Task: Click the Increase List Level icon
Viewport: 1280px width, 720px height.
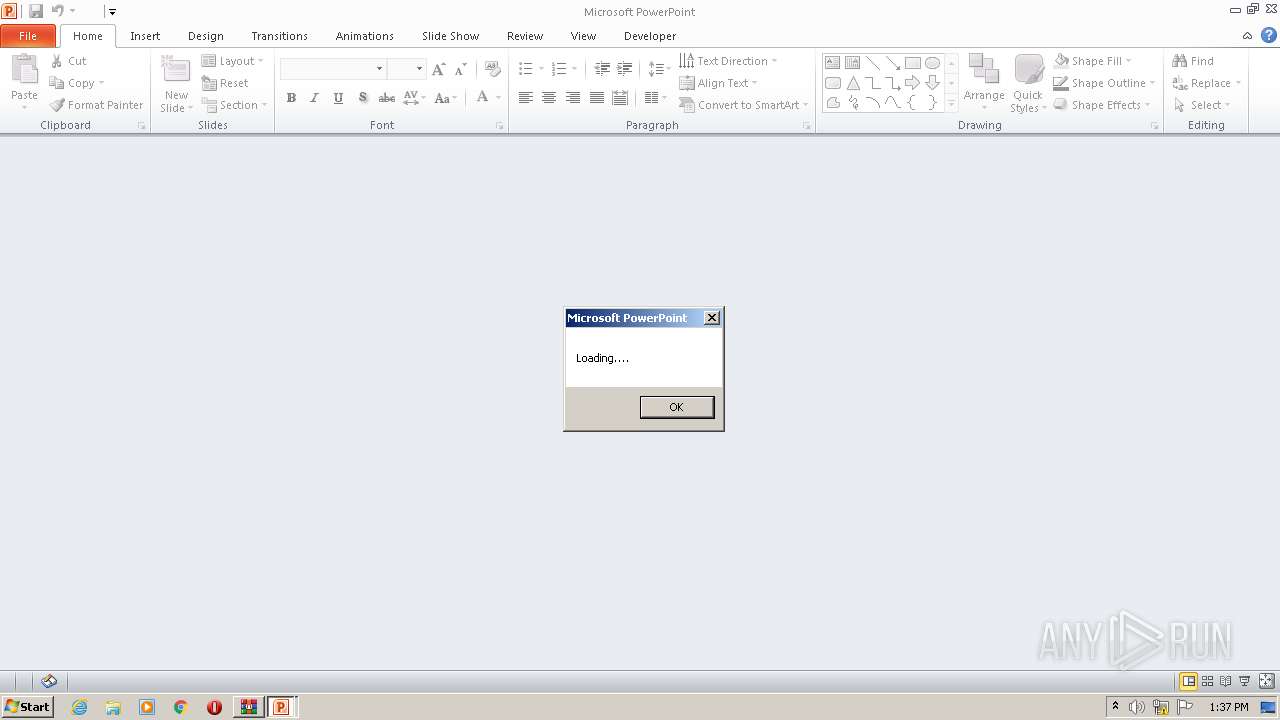Action: pyautogui.click(x=624, y=69)
